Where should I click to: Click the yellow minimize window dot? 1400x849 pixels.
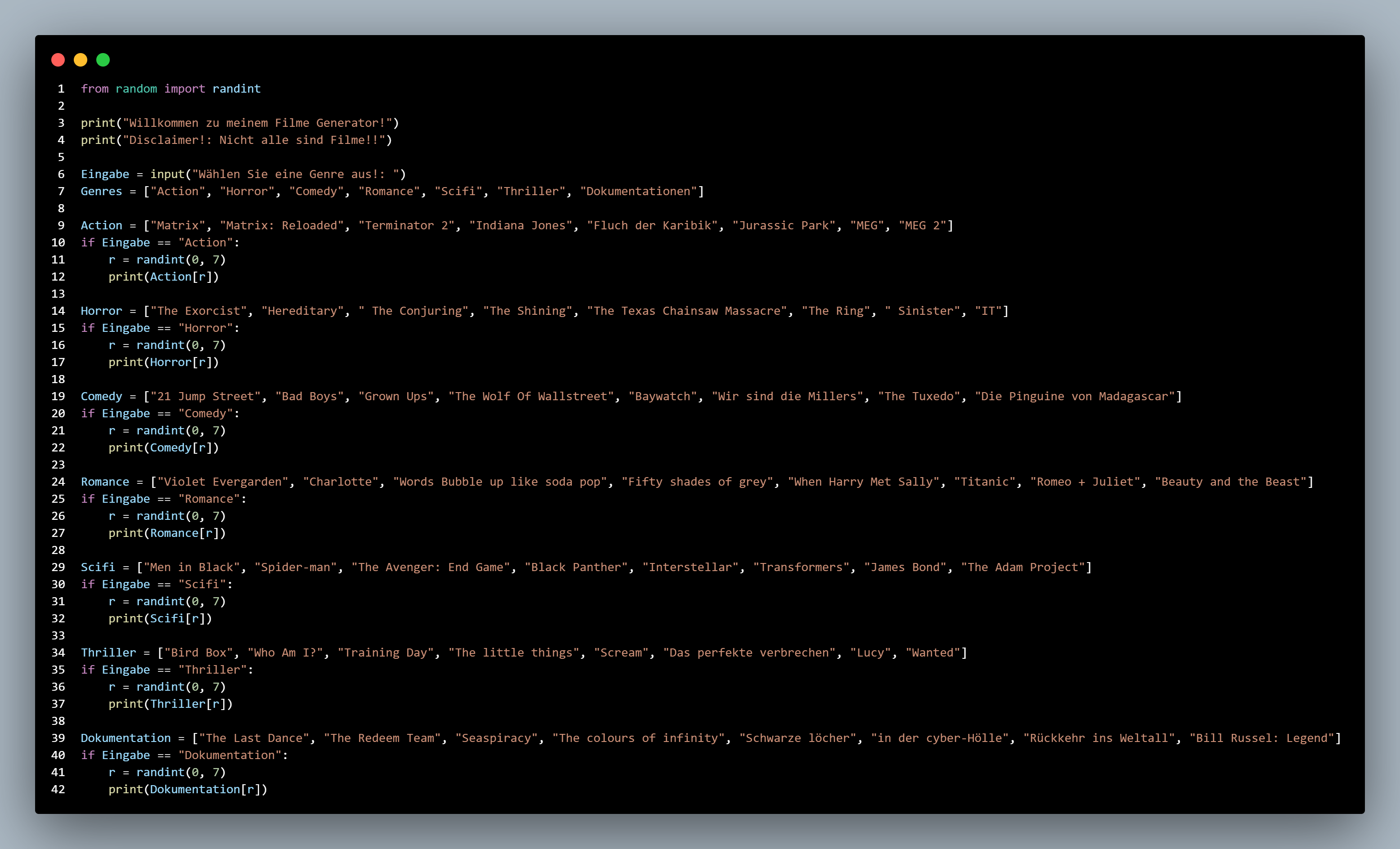81,60
